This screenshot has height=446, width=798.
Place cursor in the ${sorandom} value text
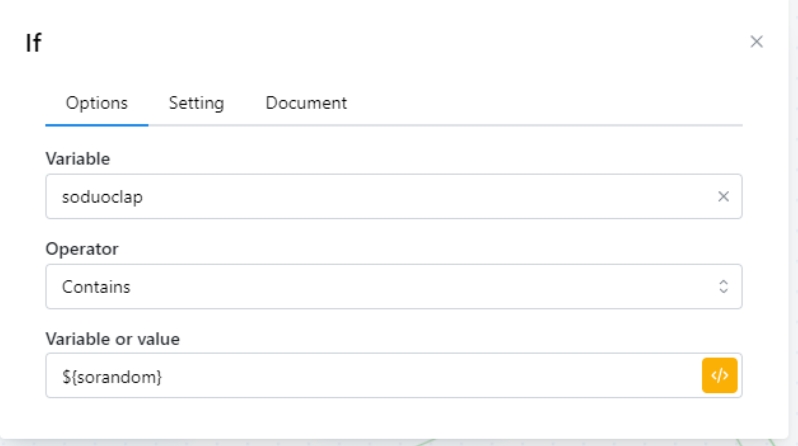(x=111, y=376)
